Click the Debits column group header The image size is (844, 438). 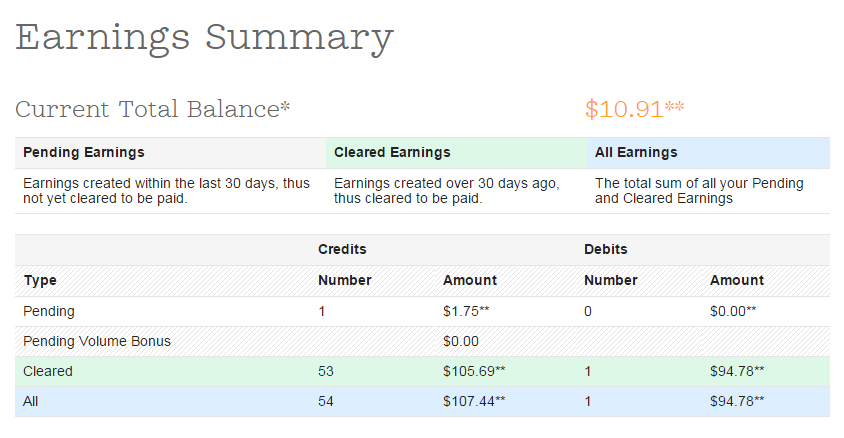(606, 249)
